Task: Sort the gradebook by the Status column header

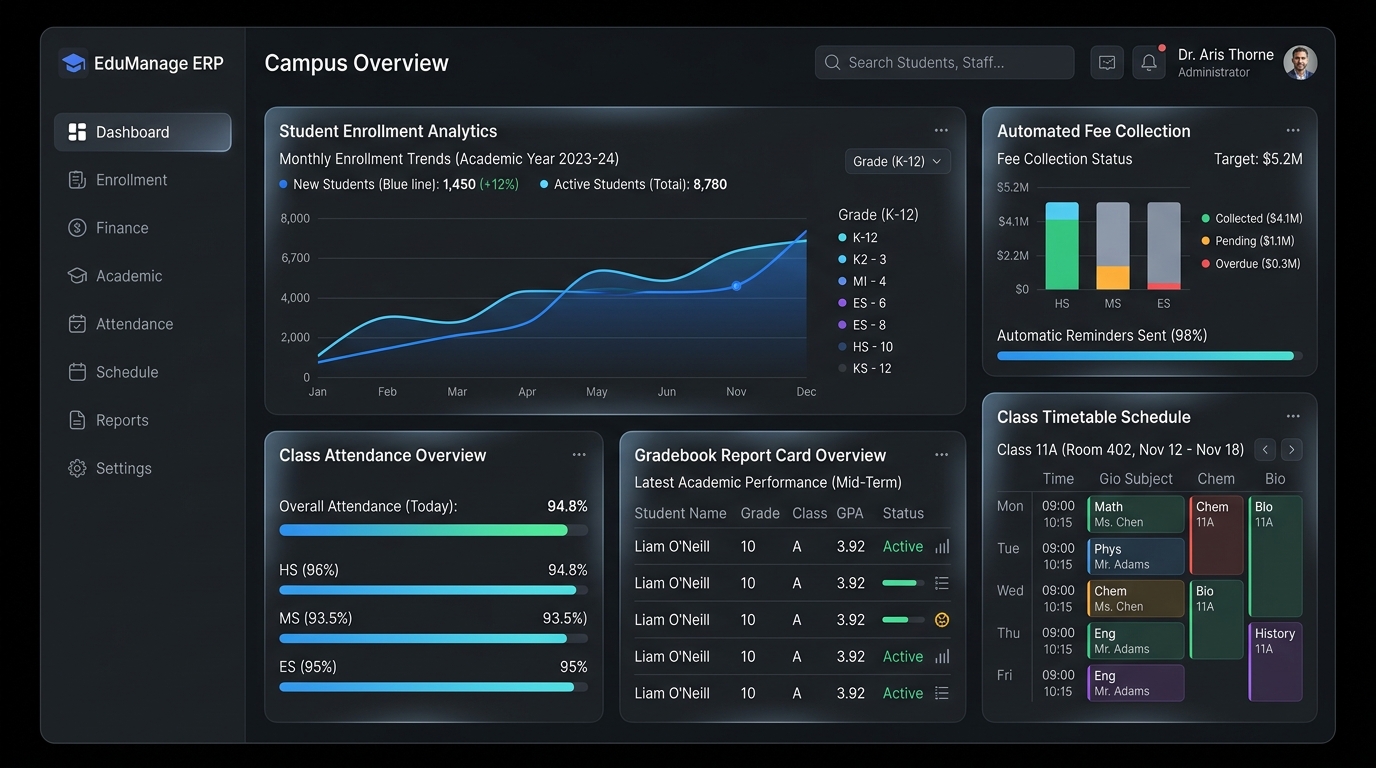Action: (x=903, y=513)
